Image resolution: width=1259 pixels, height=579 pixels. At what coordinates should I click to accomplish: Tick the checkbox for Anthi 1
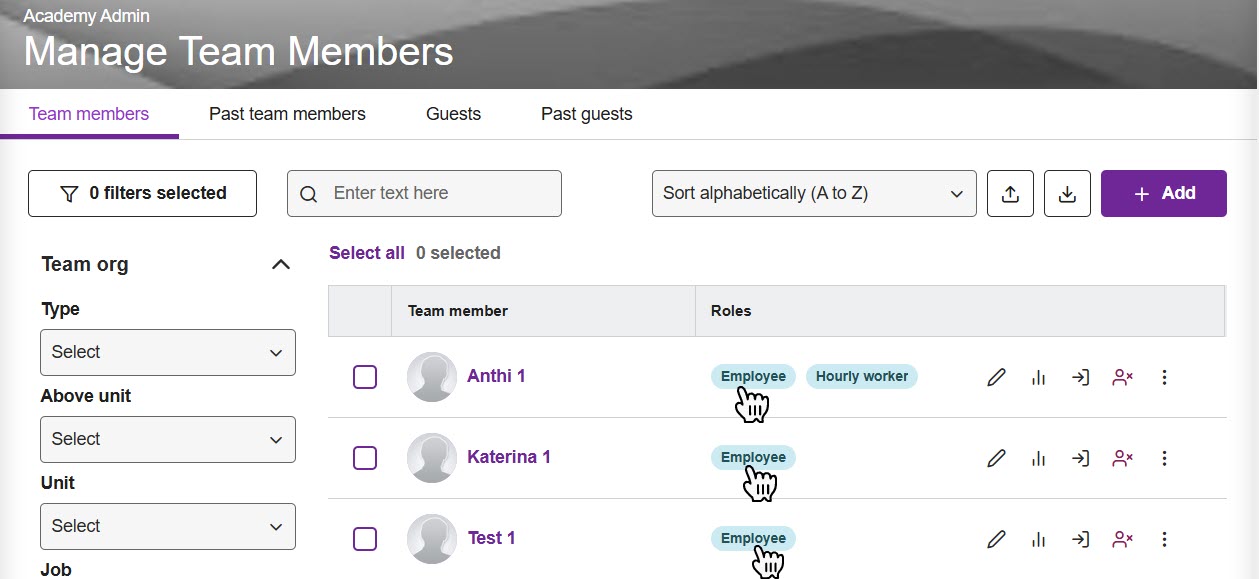click(x=365, y=377)
